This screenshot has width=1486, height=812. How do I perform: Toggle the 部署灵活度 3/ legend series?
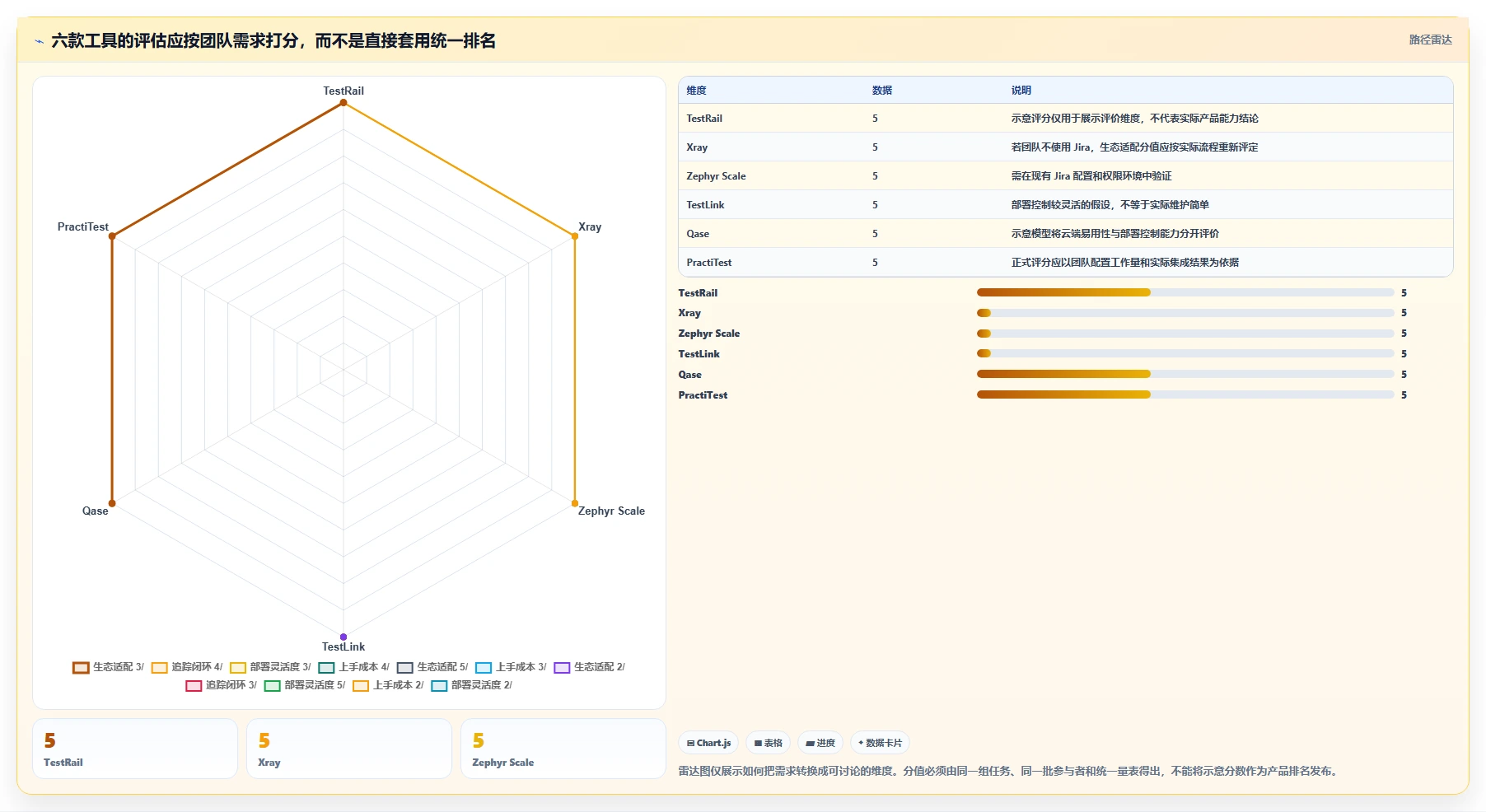pos(270,667)
